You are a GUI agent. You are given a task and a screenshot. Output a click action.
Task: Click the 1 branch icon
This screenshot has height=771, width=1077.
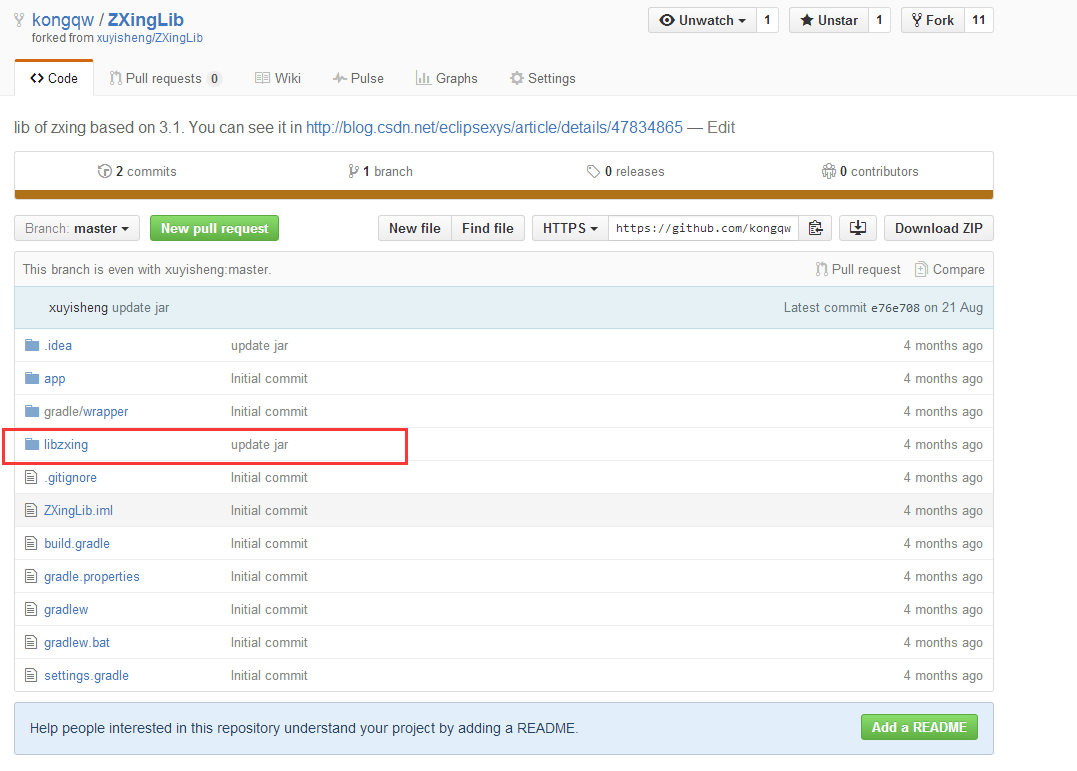pos(353,171)
